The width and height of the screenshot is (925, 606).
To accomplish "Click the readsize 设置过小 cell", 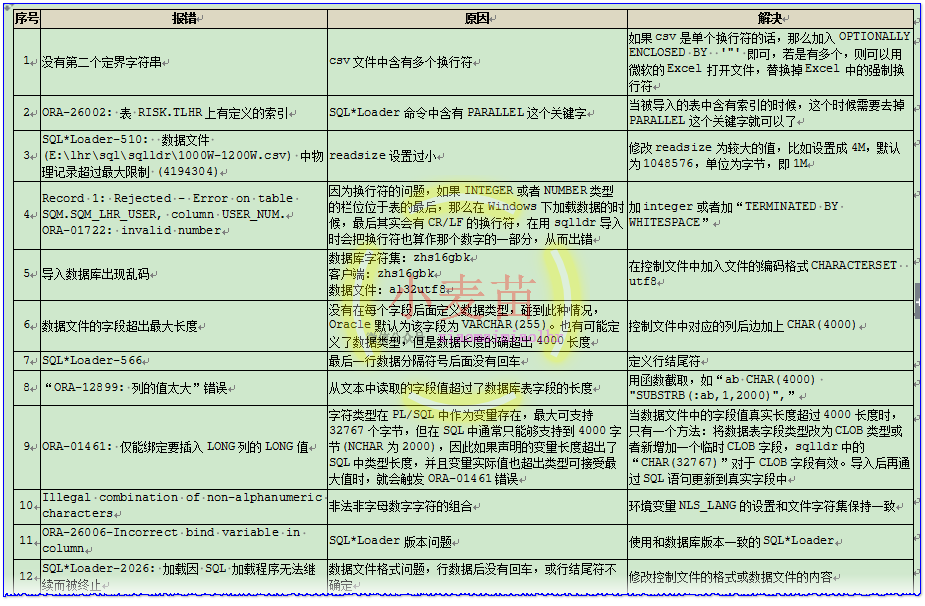I will 477,156.
